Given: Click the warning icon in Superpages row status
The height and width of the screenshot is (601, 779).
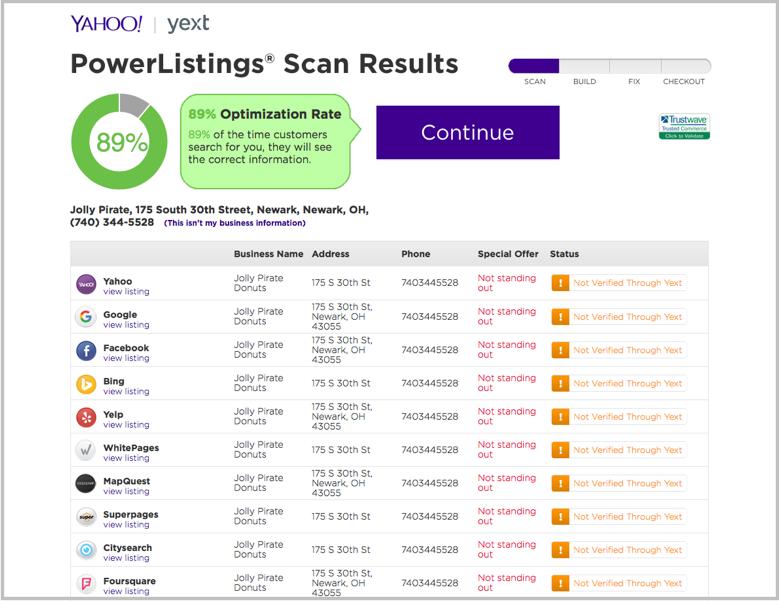Looking at the screenshot, I should (560, 517).
